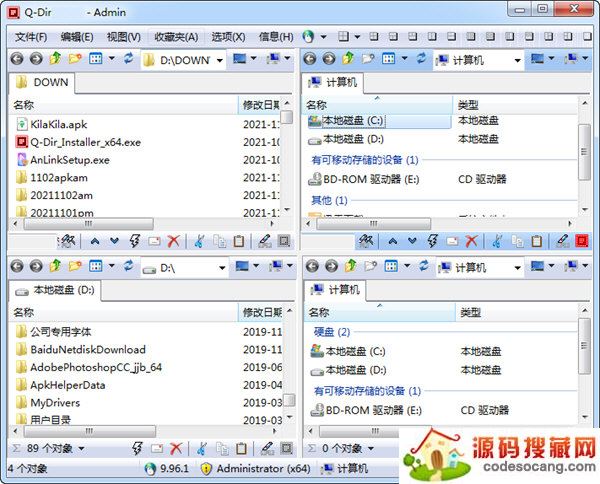Select the DOWN tab
The height and width of the screenshot is (484, 600).
point(42,83)
